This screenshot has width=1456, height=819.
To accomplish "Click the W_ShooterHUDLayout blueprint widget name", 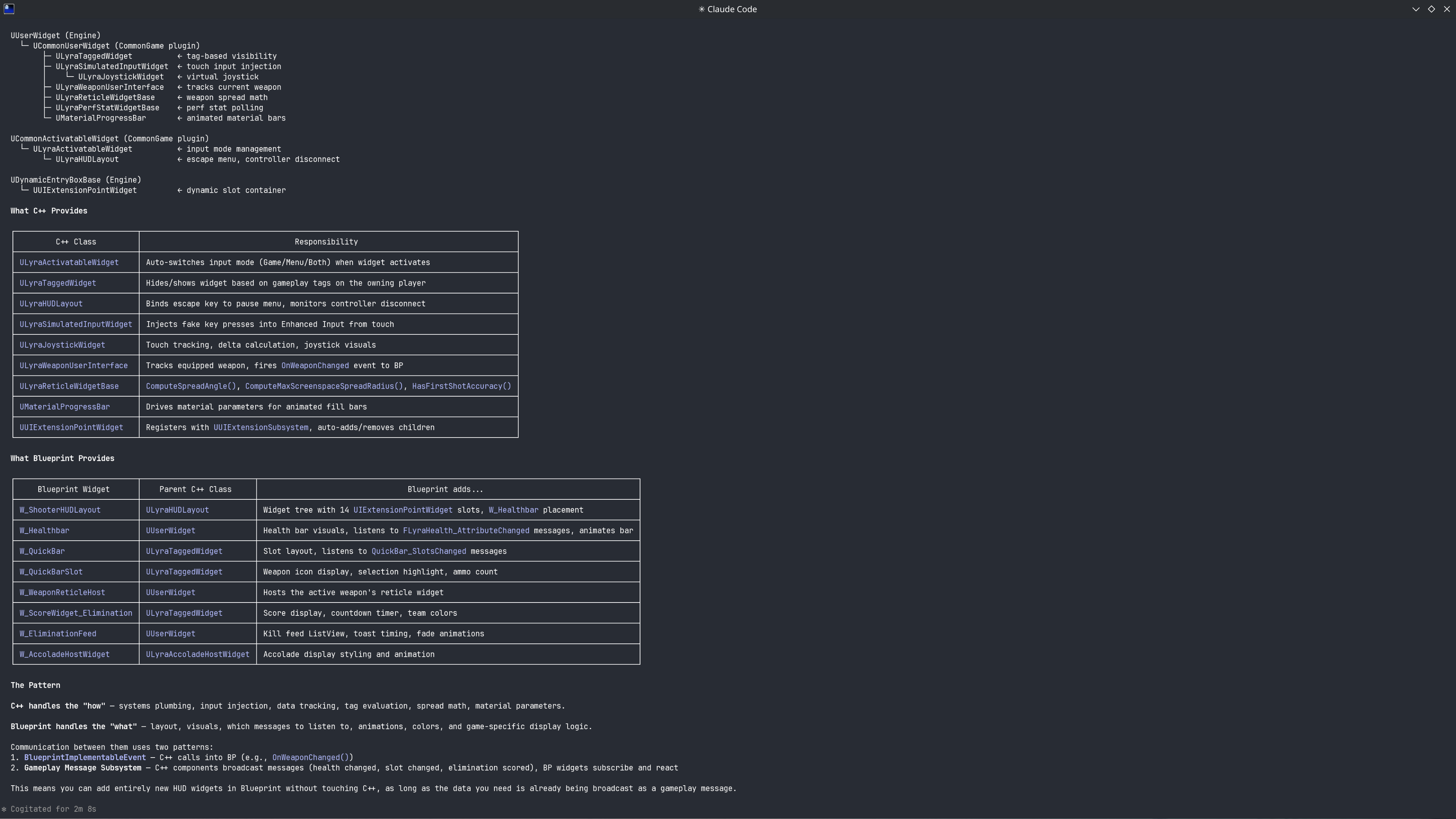I will point(60,510).
